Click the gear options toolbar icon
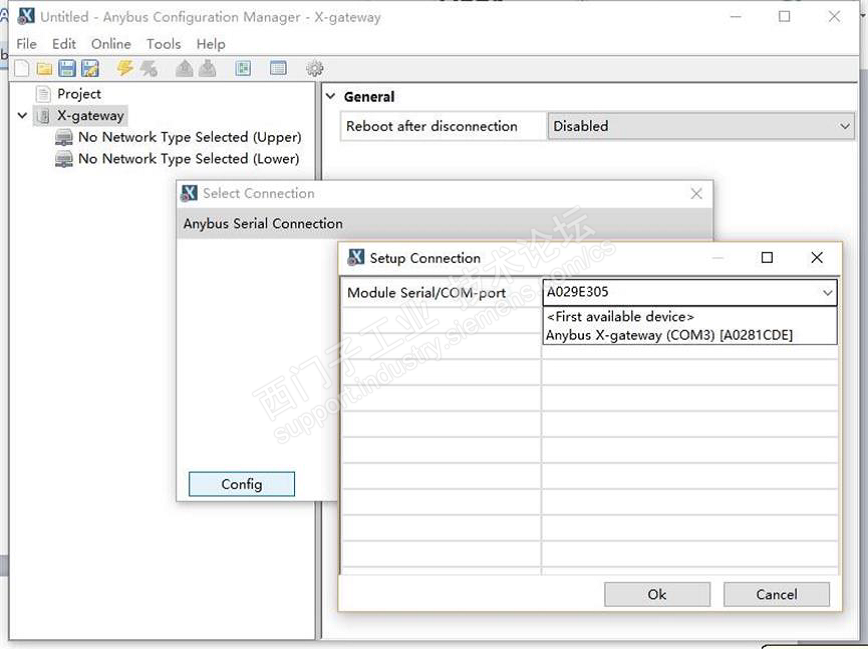 click(x=314, y=68)
